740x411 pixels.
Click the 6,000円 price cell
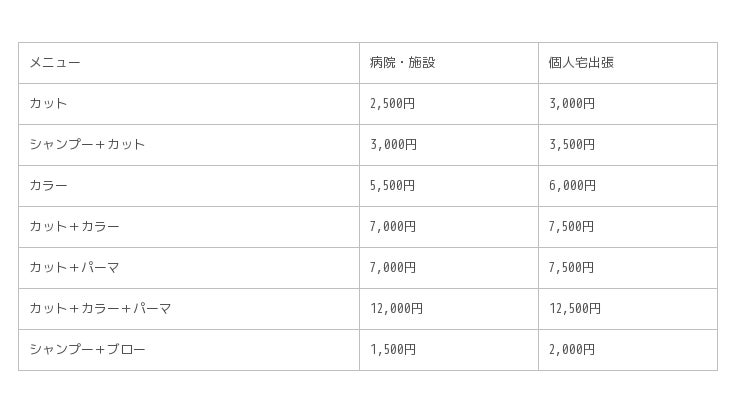pos(572,186)
